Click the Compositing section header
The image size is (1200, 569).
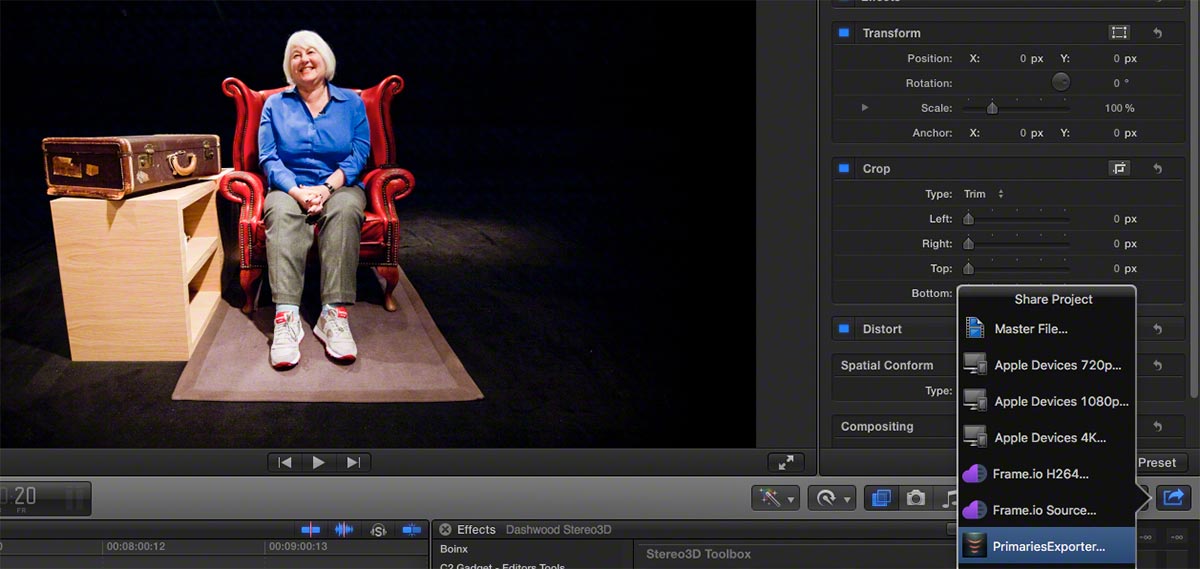click(x=877, y=426)
